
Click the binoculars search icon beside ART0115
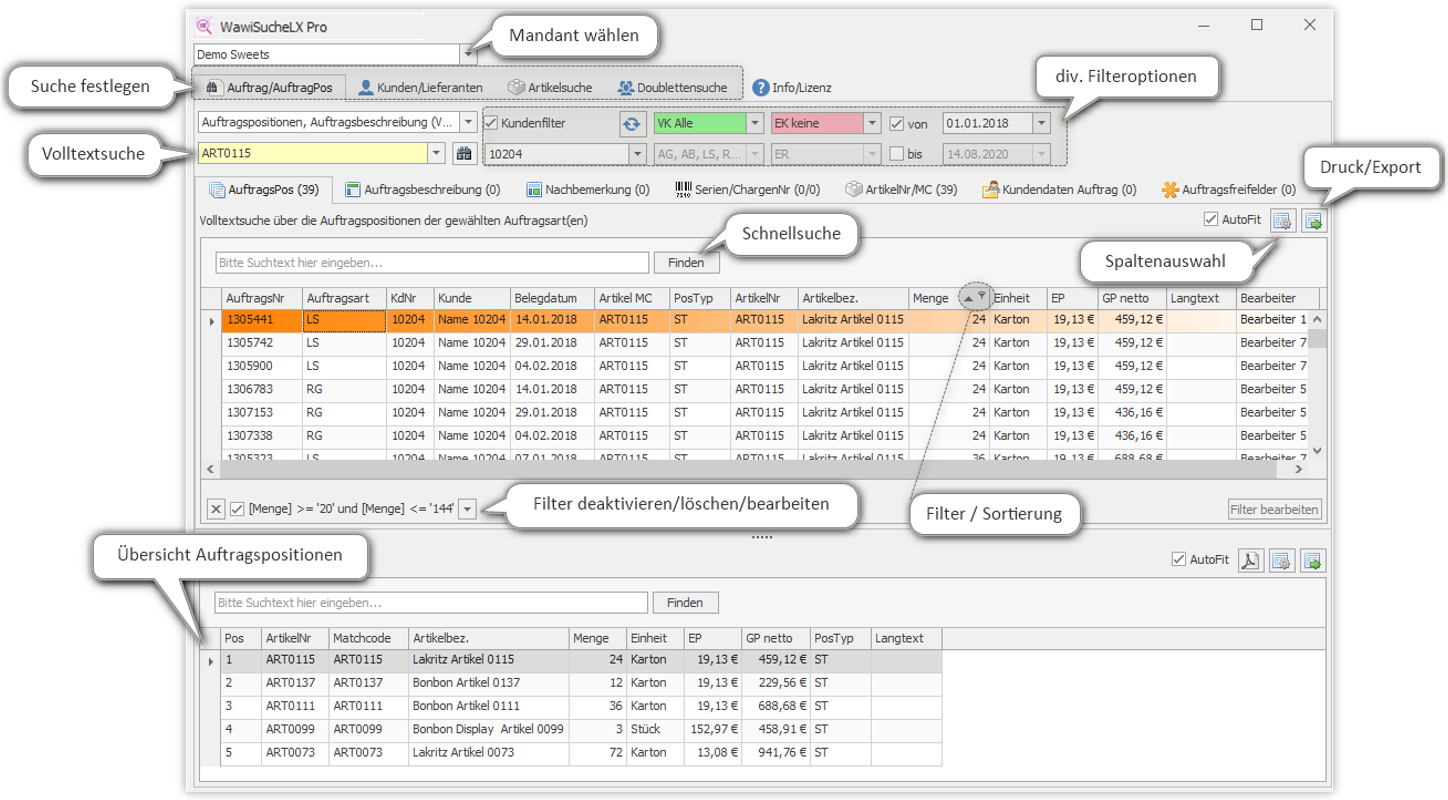point(464,153)
